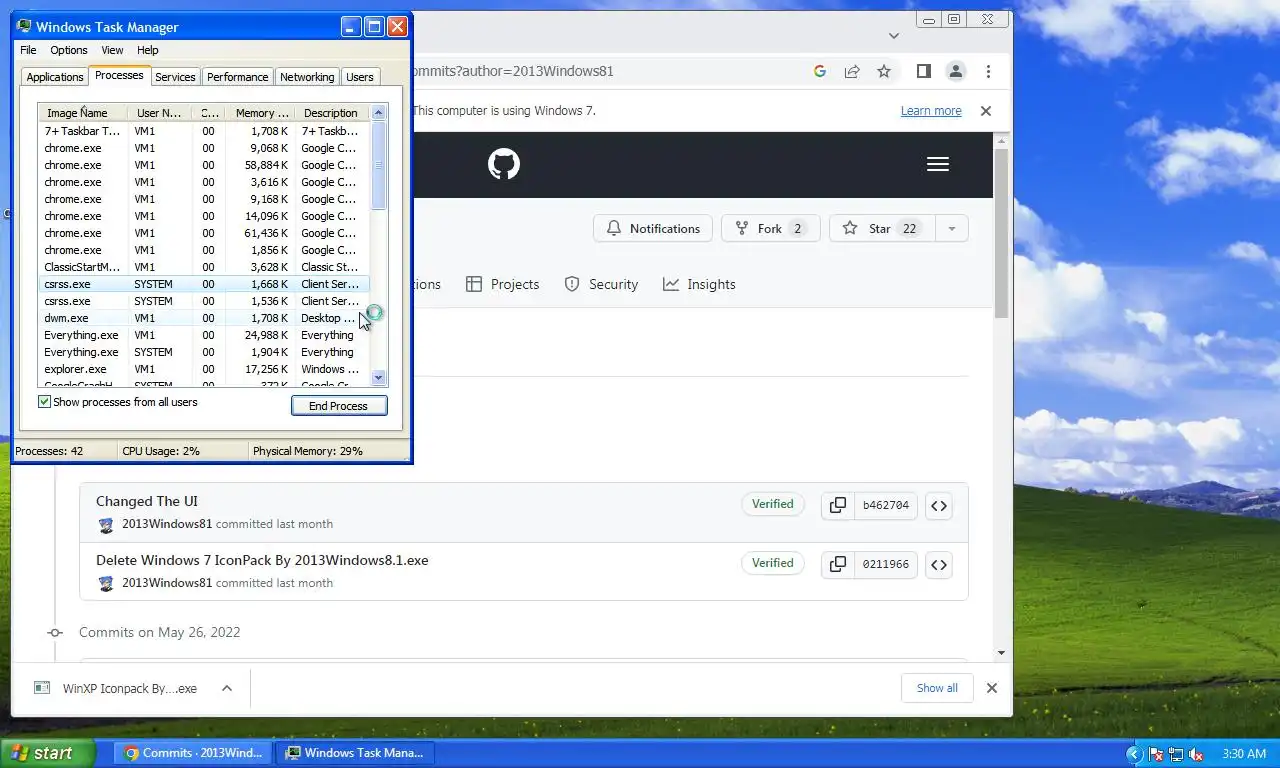Browse repository at commit 0211966
The image size is (1280, 768).
click(x=939, y=564)
